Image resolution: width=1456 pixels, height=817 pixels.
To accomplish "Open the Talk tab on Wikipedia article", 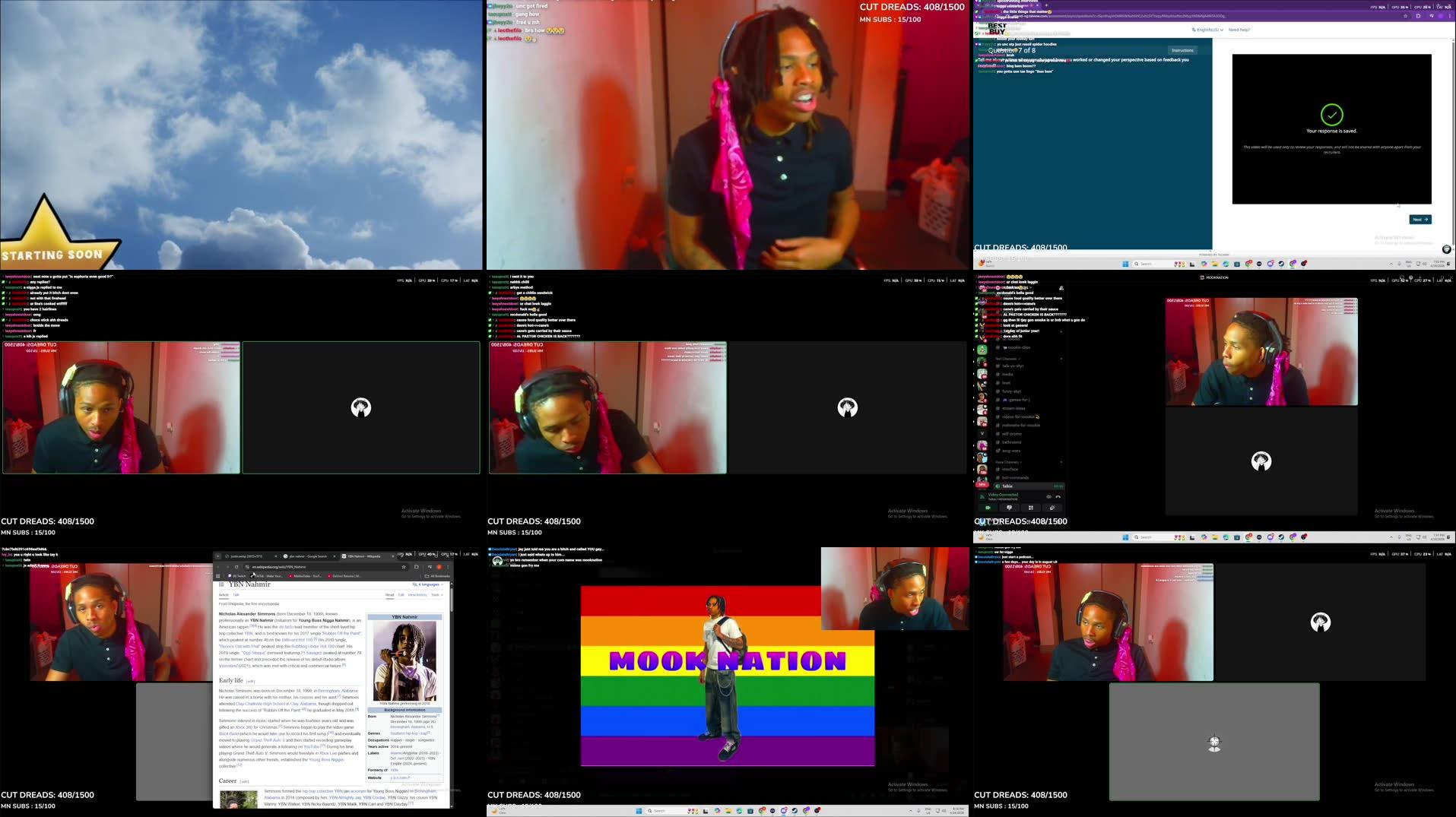I will [236, 594].
